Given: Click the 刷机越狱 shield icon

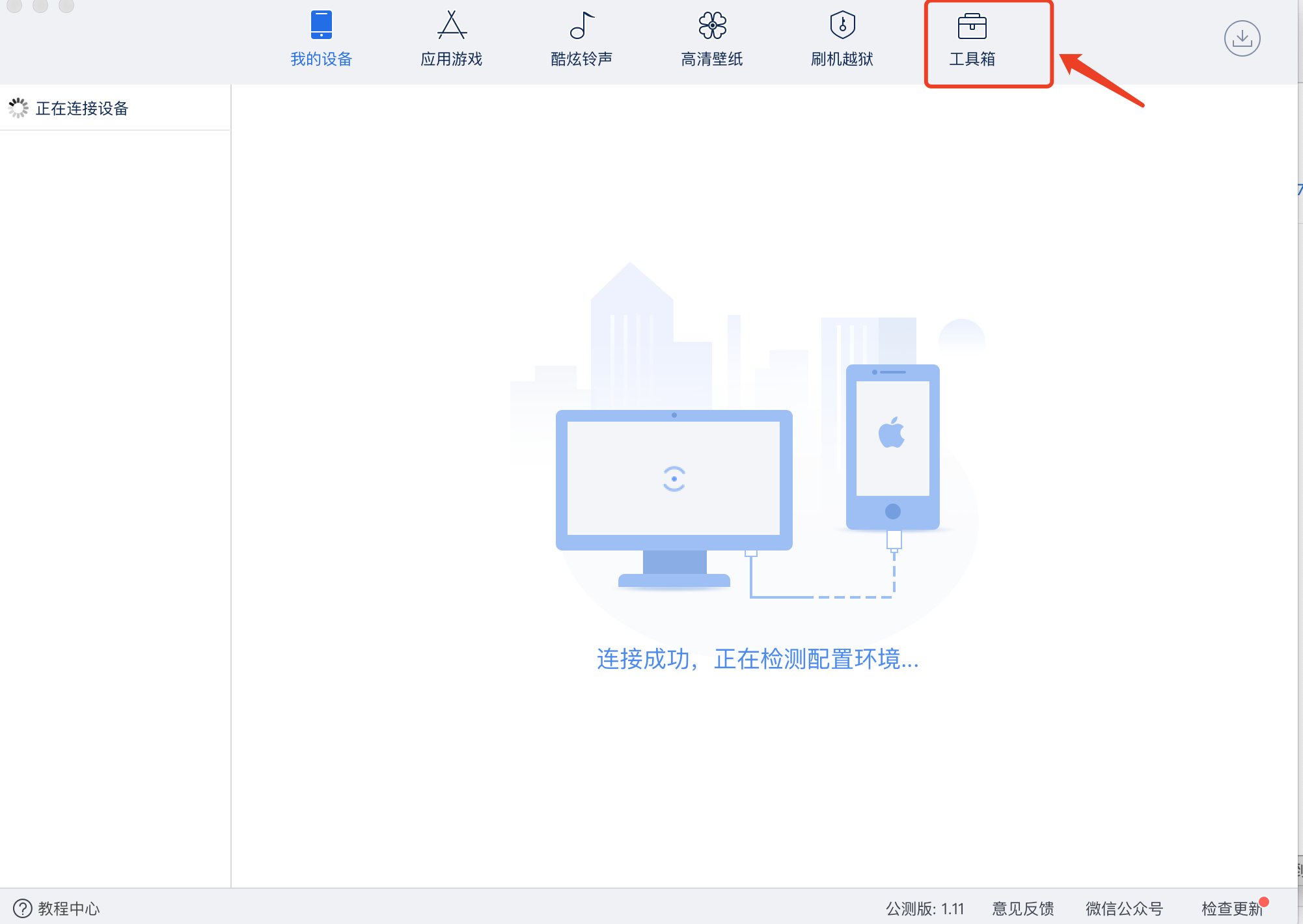Looking at the screenshot, I should [x=842, y=25].
